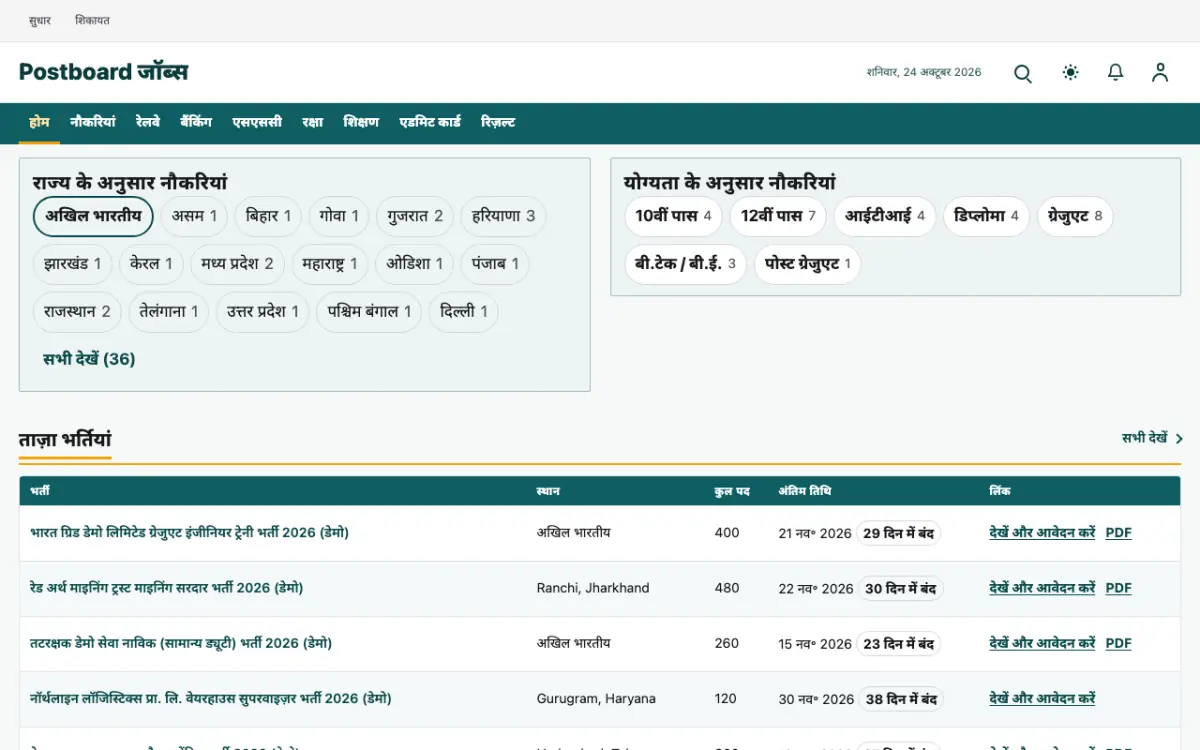
Task: Filter jobs by 10वीं पास qualification
Action: click(673, 216)
